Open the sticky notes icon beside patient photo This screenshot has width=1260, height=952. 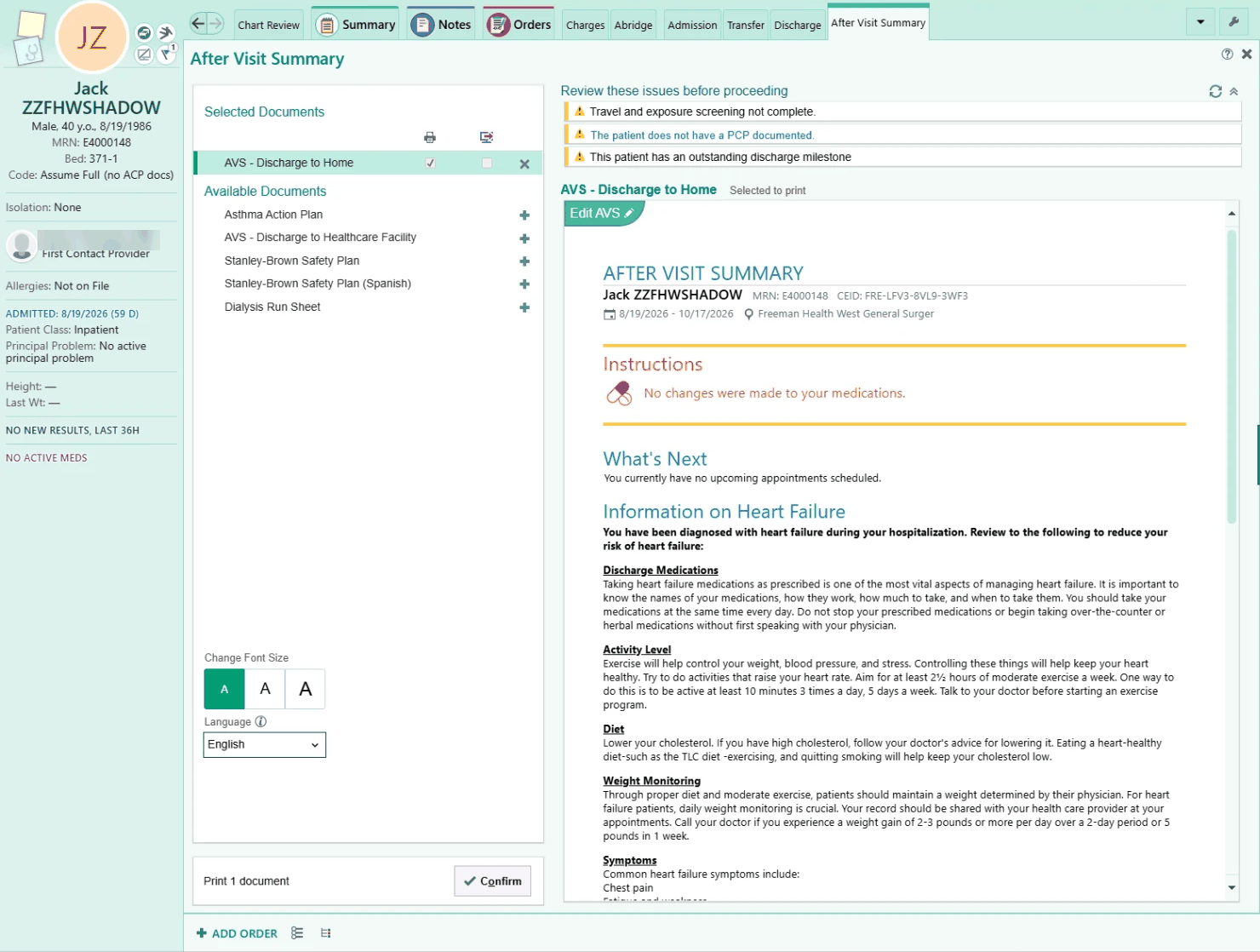pos(31,26)
